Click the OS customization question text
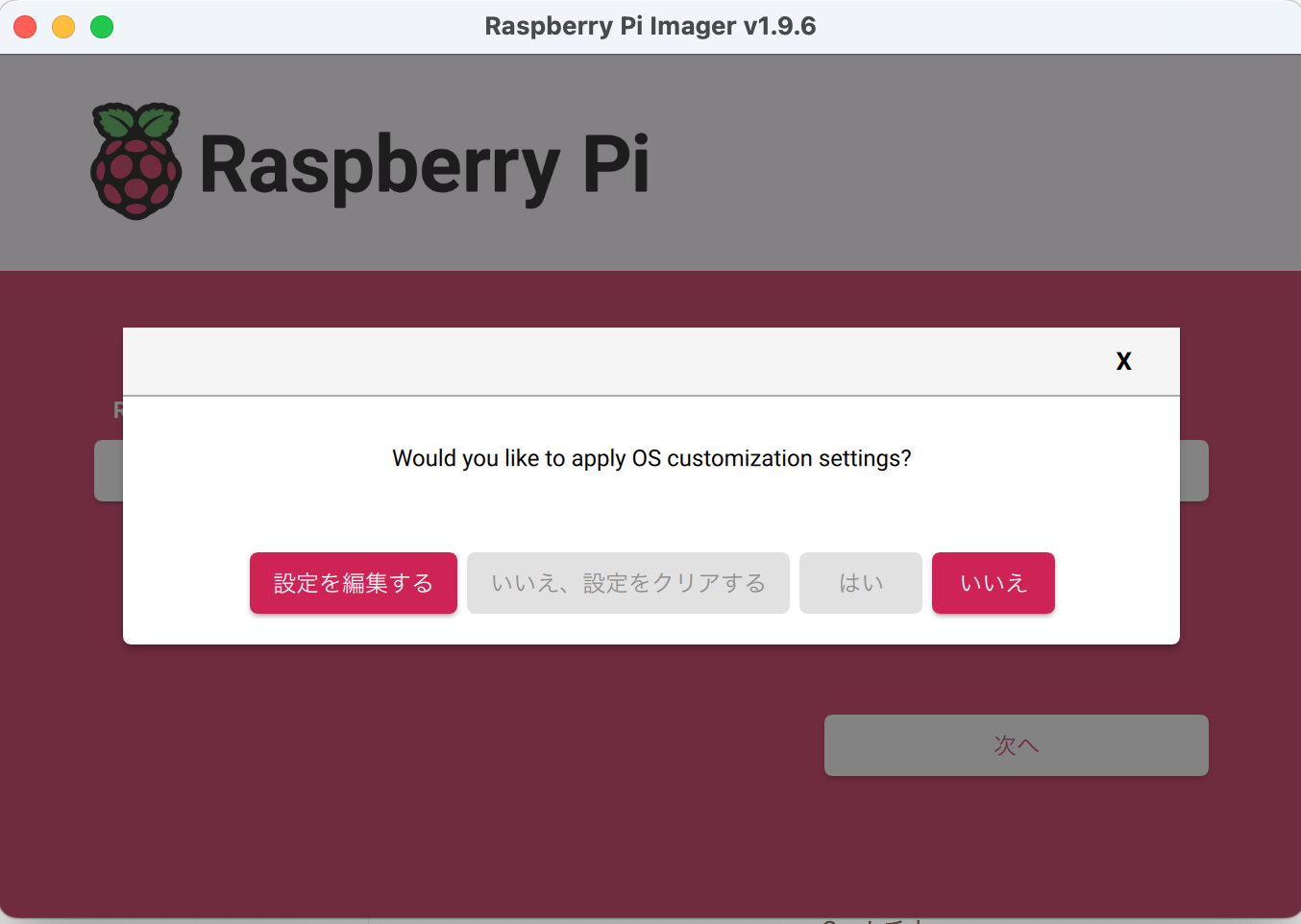 (x=651, y=458)
